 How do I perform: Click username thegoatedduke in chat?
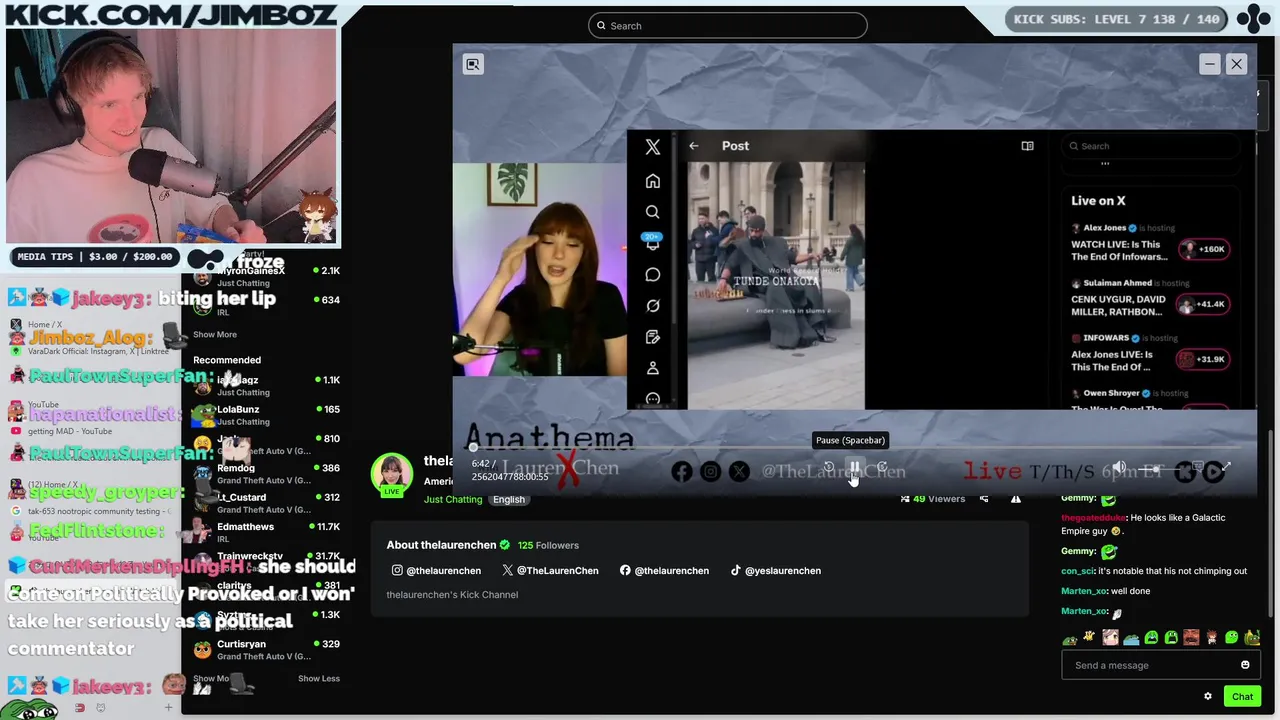(x=1094, y=518)
